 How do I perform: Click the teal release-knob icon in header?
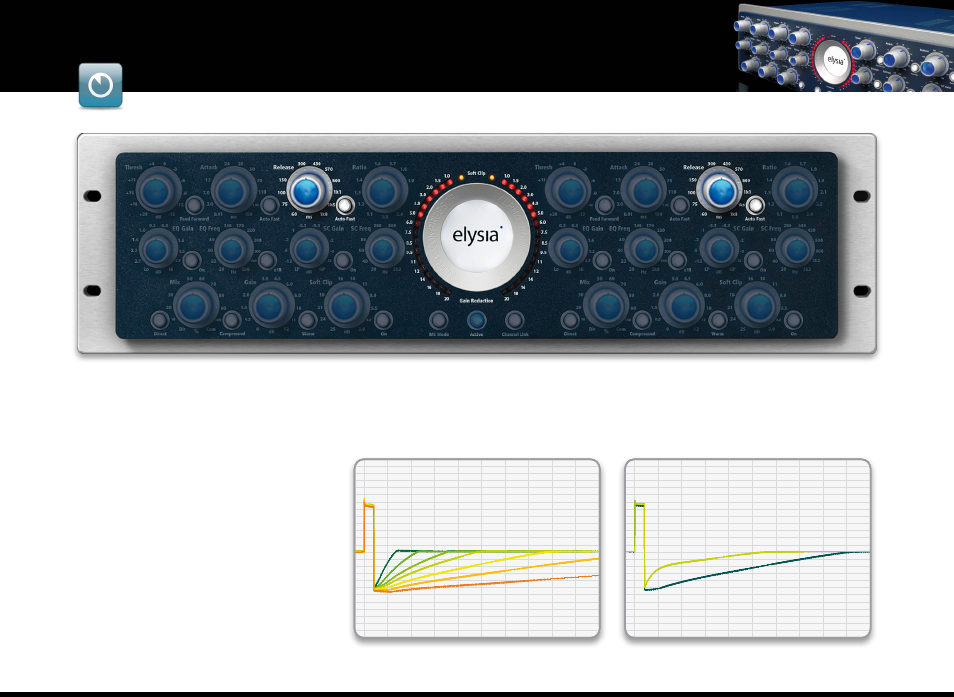coord(100,85)
